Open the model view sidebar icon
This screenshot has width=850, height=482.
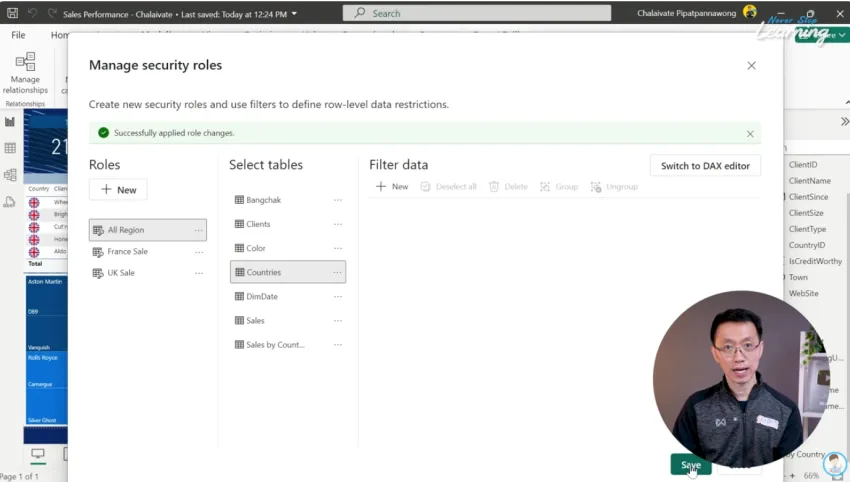(10, 175)
